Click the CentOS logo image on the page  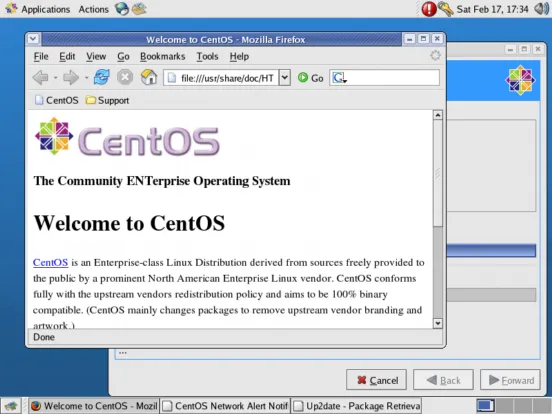click(x=127, y=137)
